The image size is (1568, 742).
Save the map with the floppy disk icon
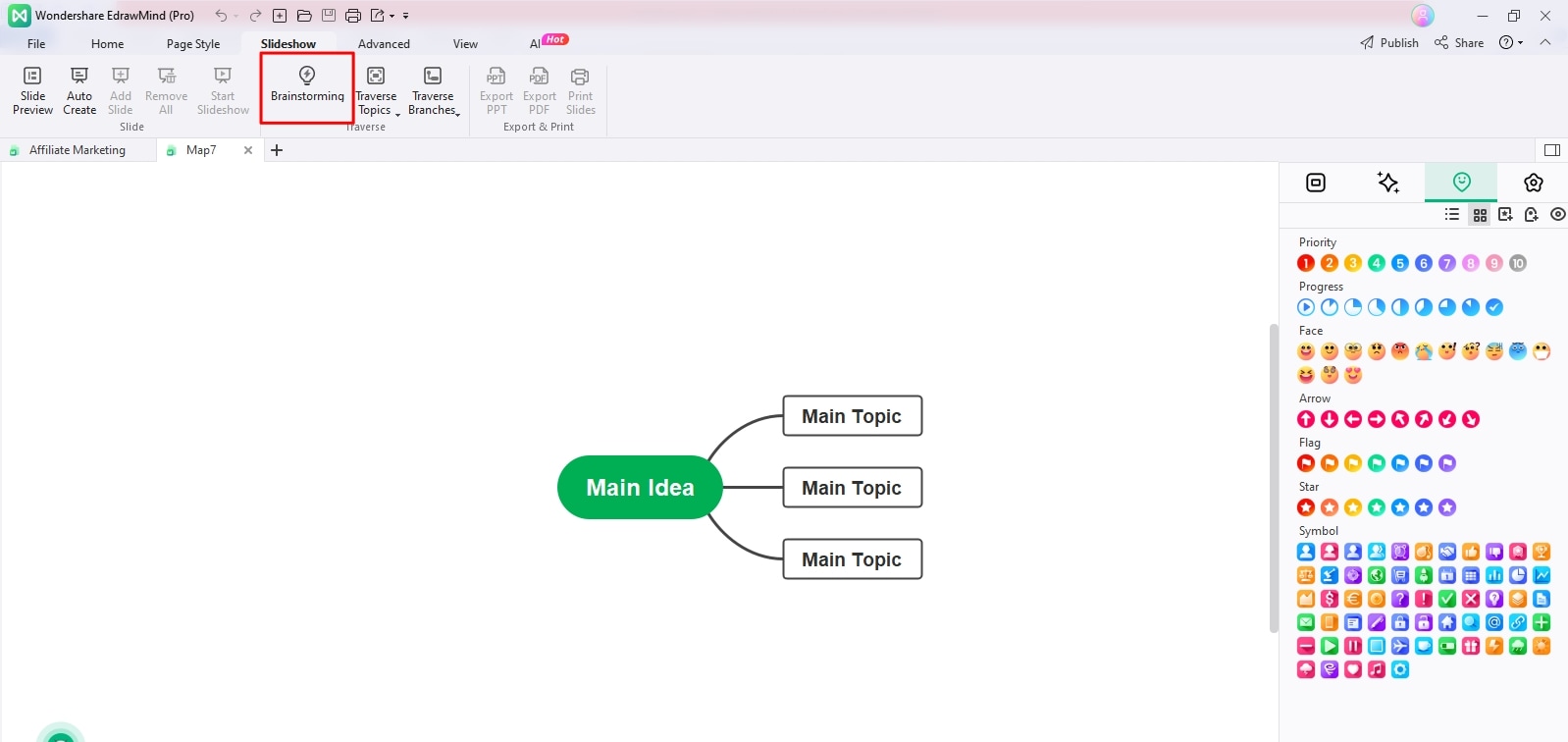329,16
